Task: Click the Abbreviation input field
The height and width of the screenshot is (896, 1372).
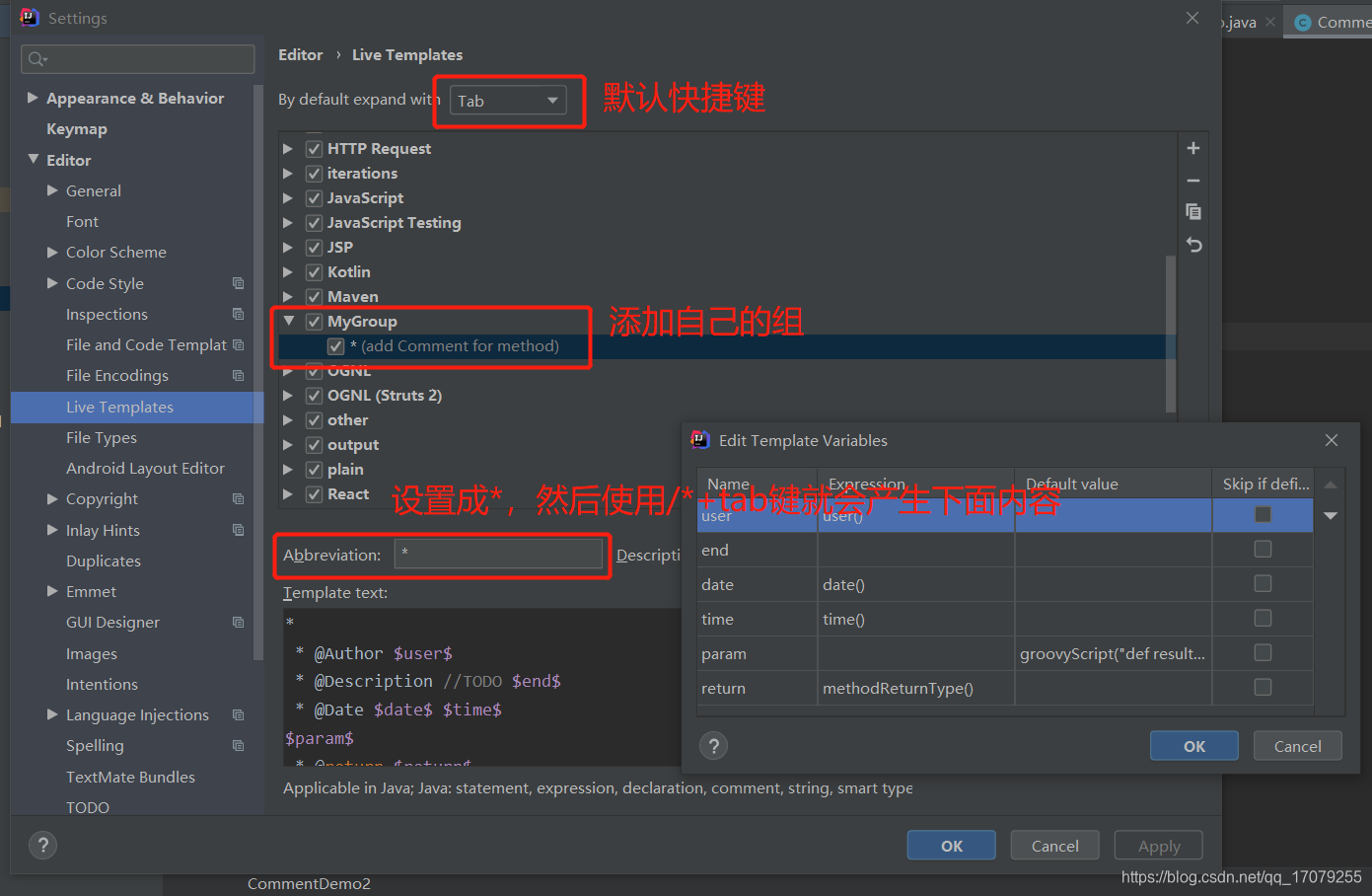Action: coord(499,554)
